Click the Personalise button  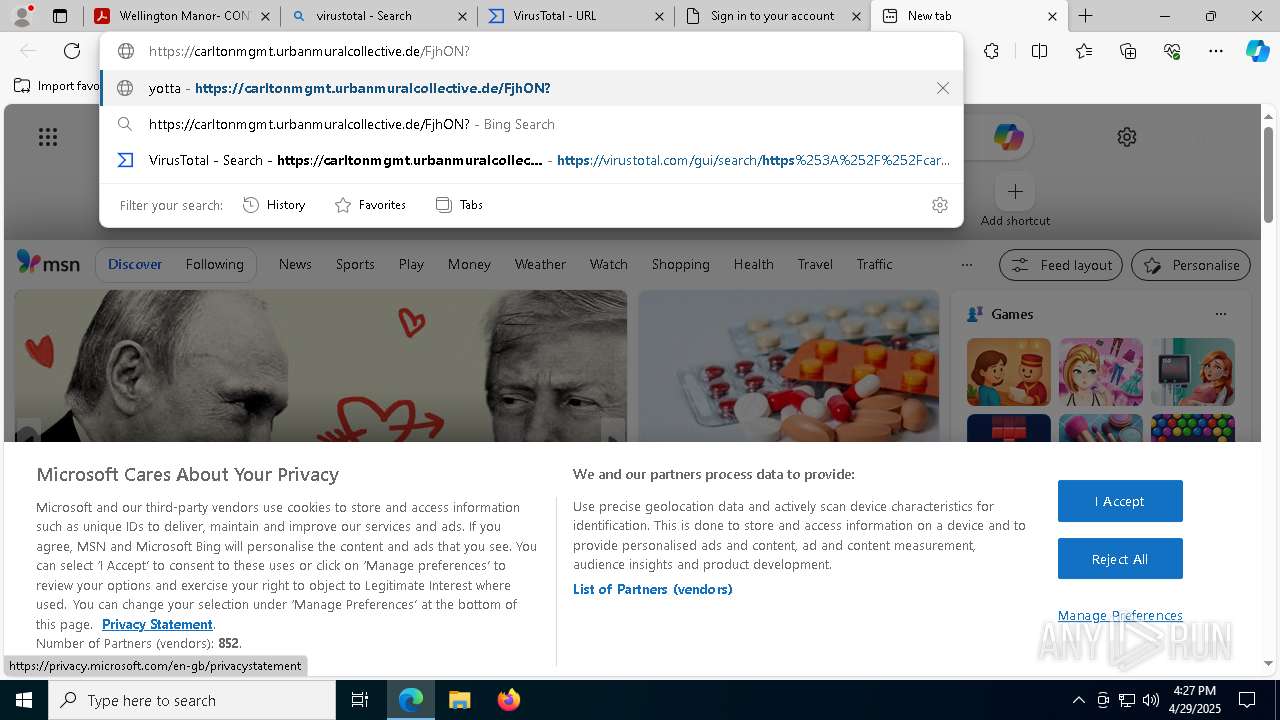pos(1191,265)
